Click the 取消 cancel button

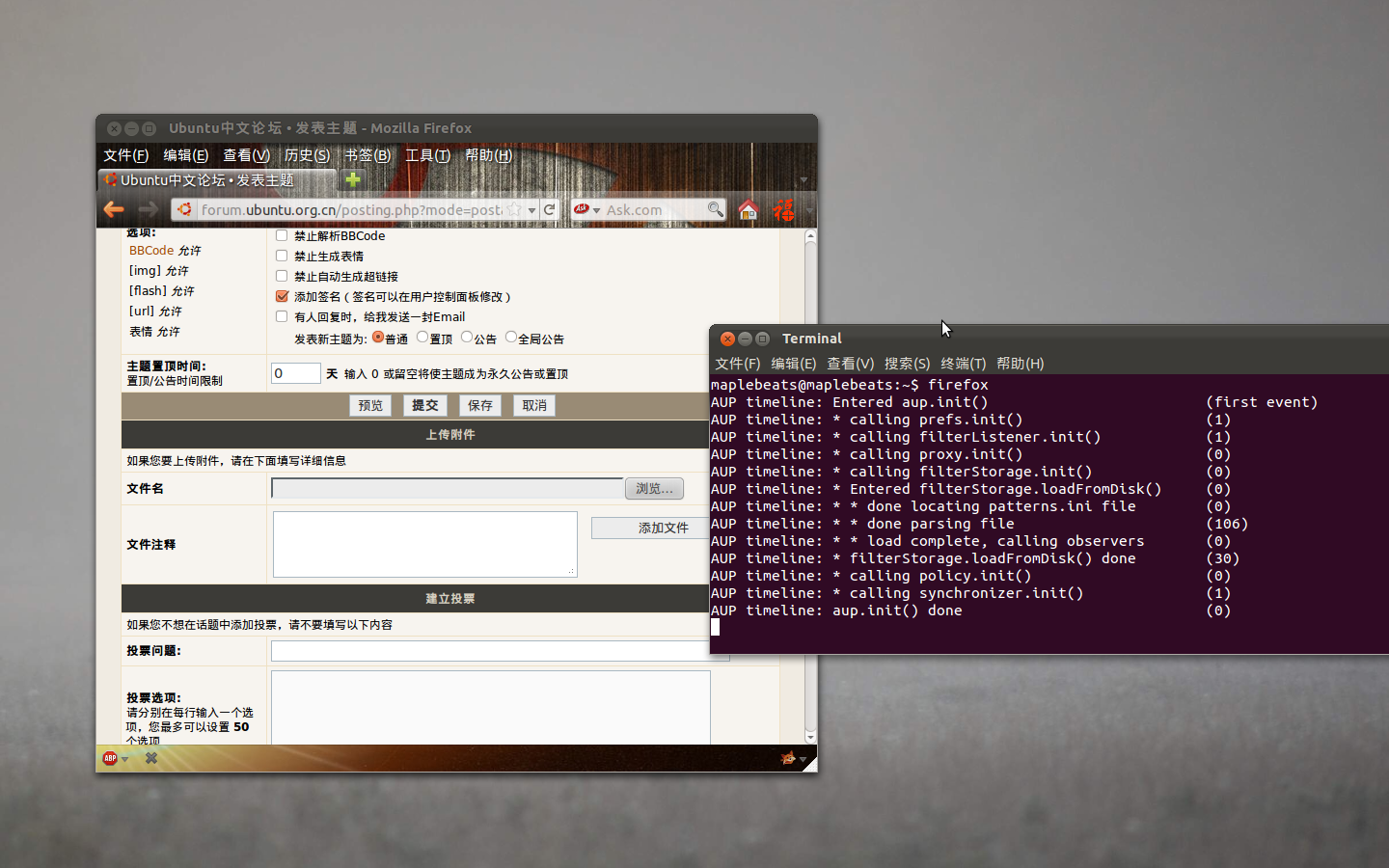pos(534,406)
